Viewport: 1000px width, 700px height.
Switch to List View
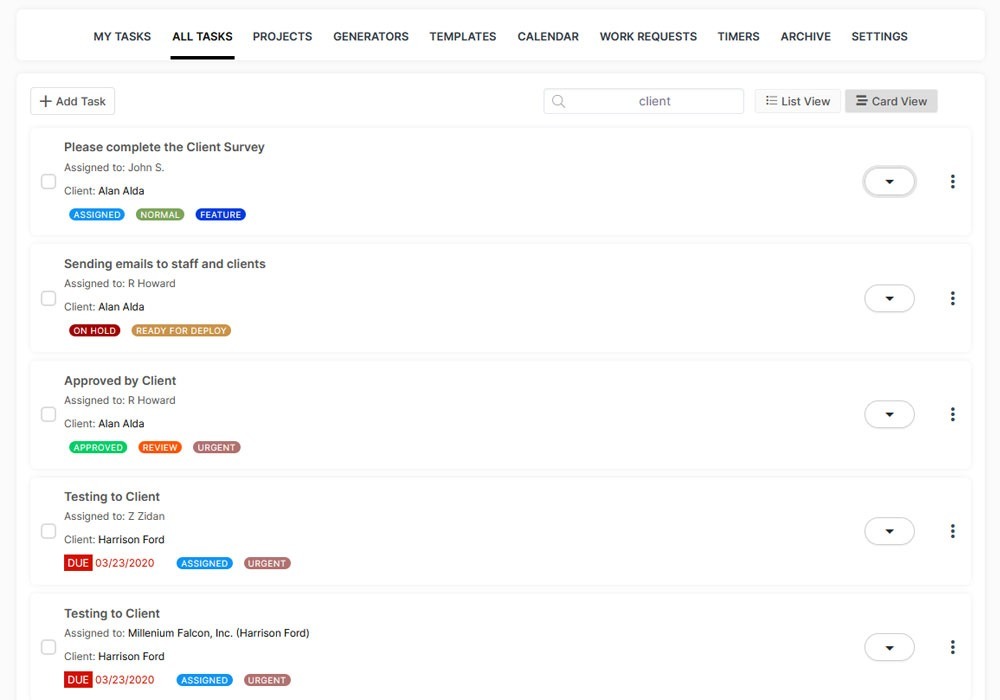(797, 101)
